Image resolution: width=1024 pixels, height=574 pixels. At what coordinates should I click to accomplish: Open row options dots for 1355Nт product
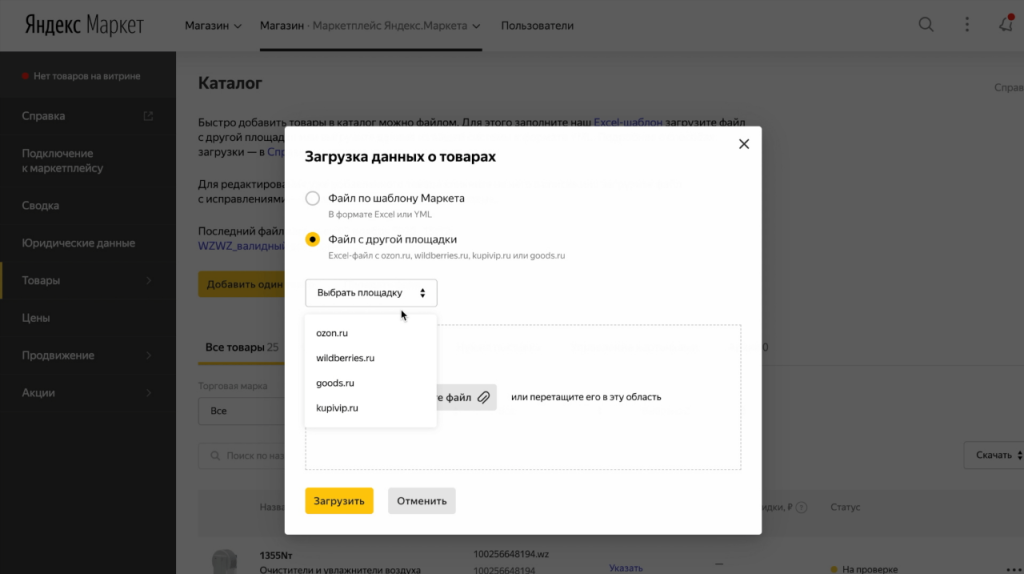coord(1016,569)
